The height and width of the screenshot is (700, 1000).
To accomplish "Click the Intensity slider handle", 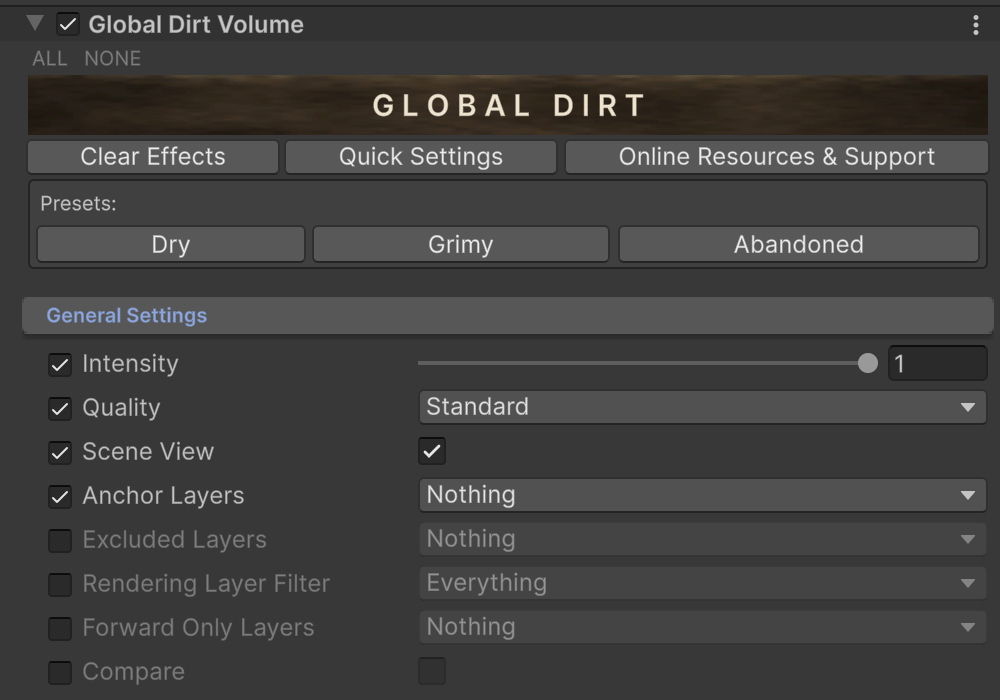I will coord(867,363).
